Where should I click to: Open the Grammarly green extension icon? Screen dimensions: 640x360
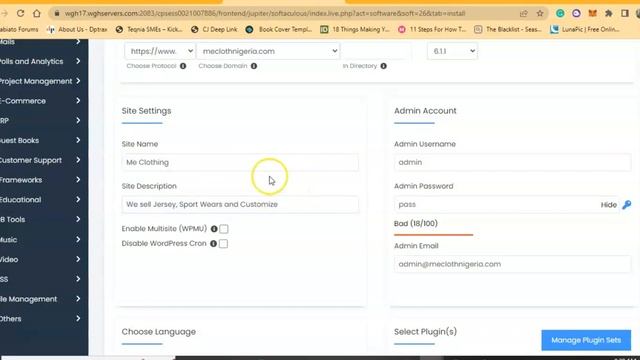pyautogui.click(x=560, y=13)
